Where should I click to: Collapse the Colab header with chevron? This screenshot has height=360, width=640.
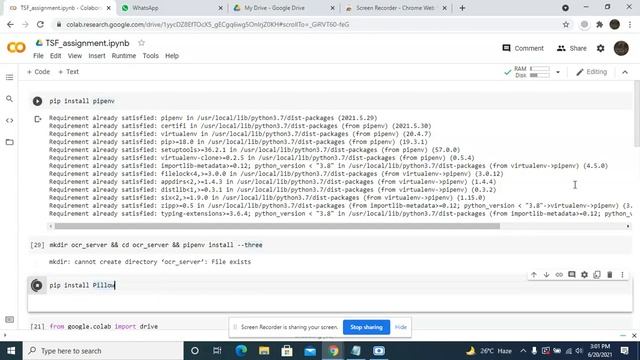625,72
